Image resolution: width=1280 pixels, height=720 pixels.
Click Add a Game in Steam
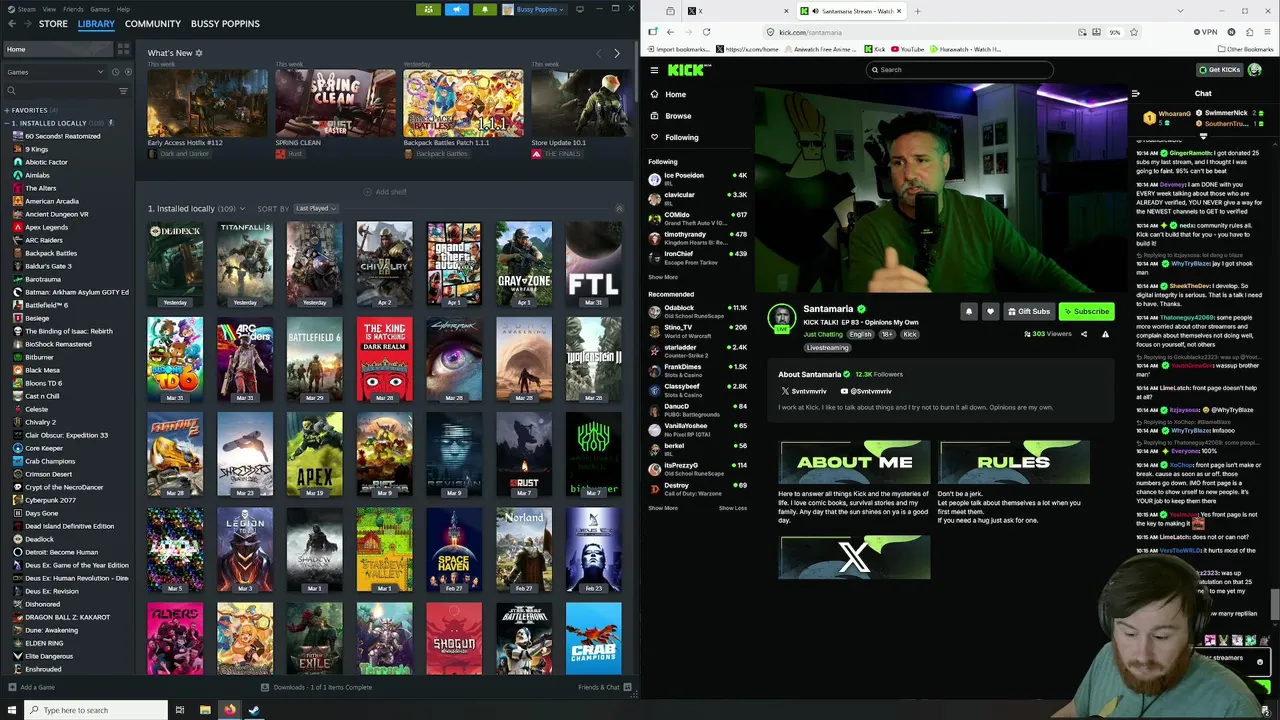31,687
